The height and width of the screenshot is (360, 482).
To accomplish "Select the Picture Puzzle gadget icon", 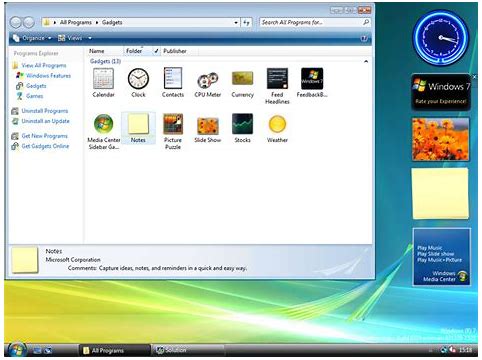I will tap(173, 124).
